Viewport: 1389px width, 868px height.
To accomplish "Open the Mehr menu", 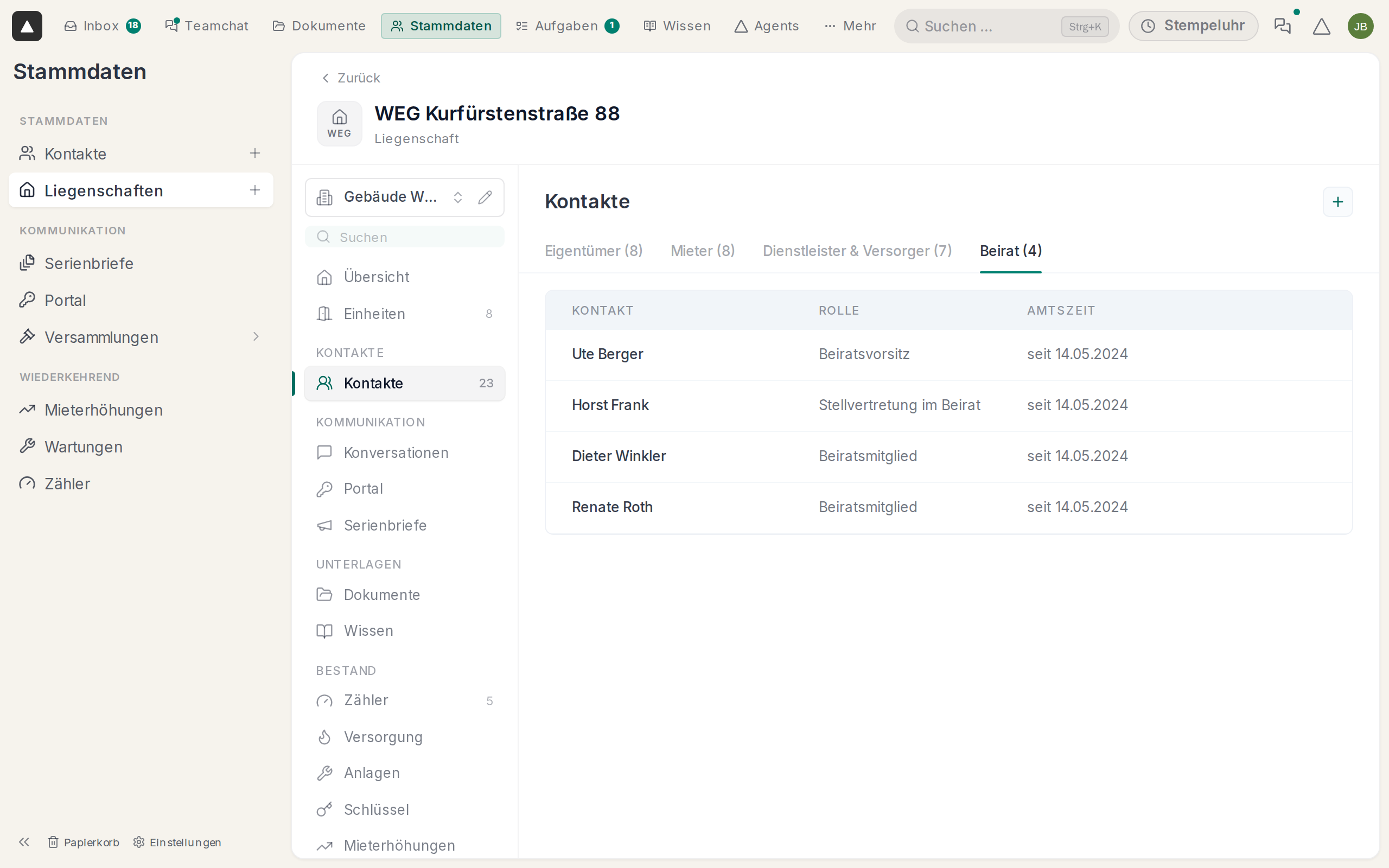I will 850,26.
